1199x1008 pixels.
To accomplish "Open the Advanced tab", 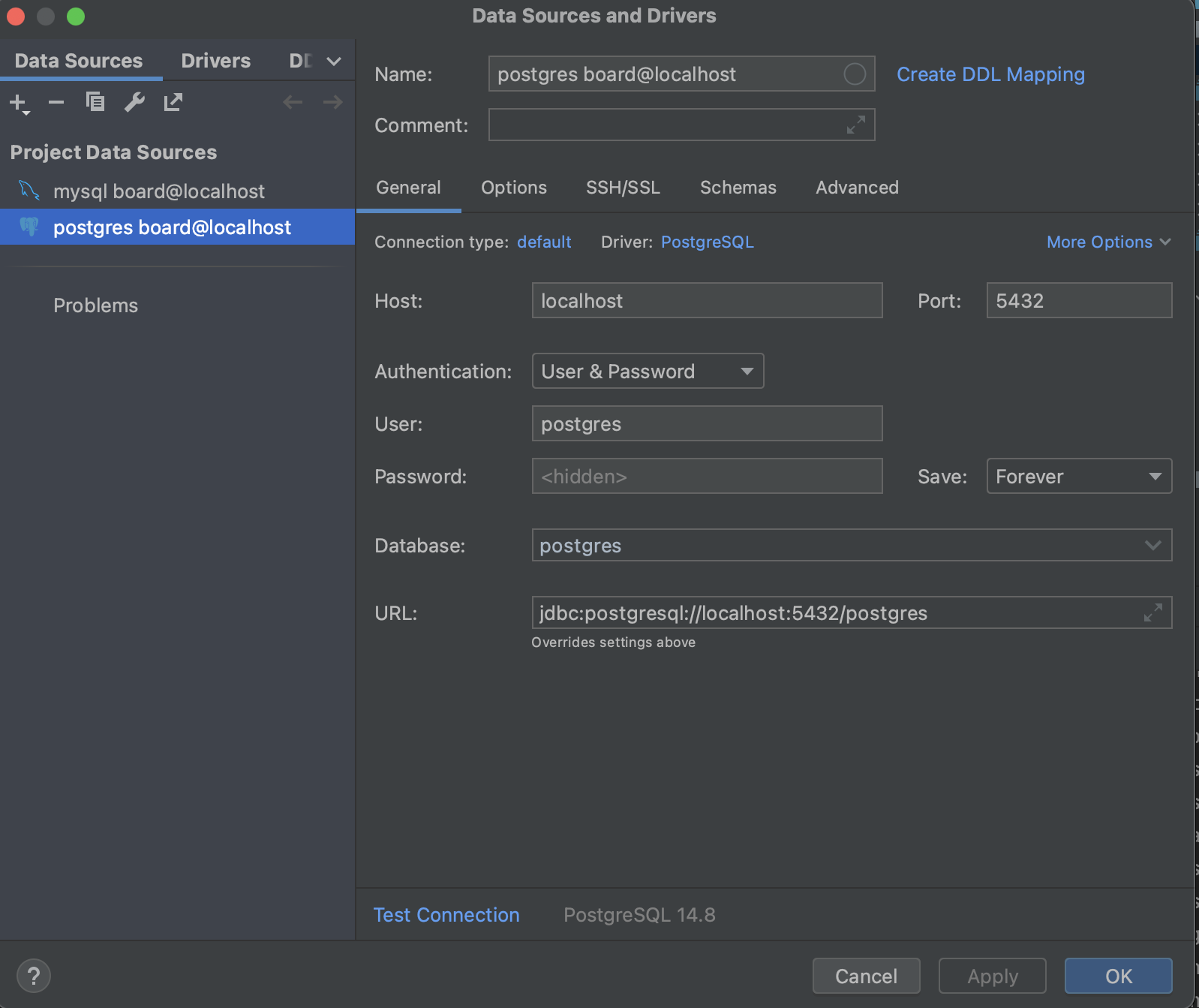I will (x=857, y=188).
